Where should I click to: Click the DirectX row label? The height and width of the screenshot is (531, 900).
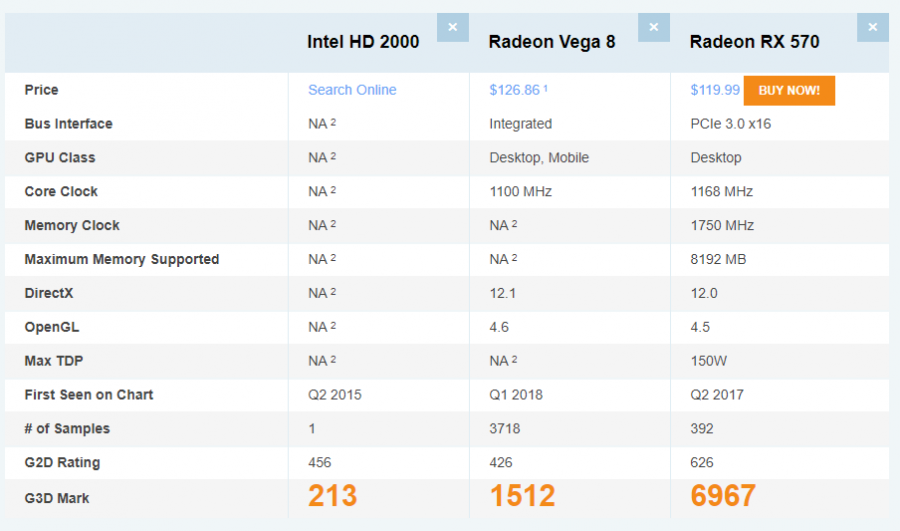pyautogui.click(x=49, y=293)
